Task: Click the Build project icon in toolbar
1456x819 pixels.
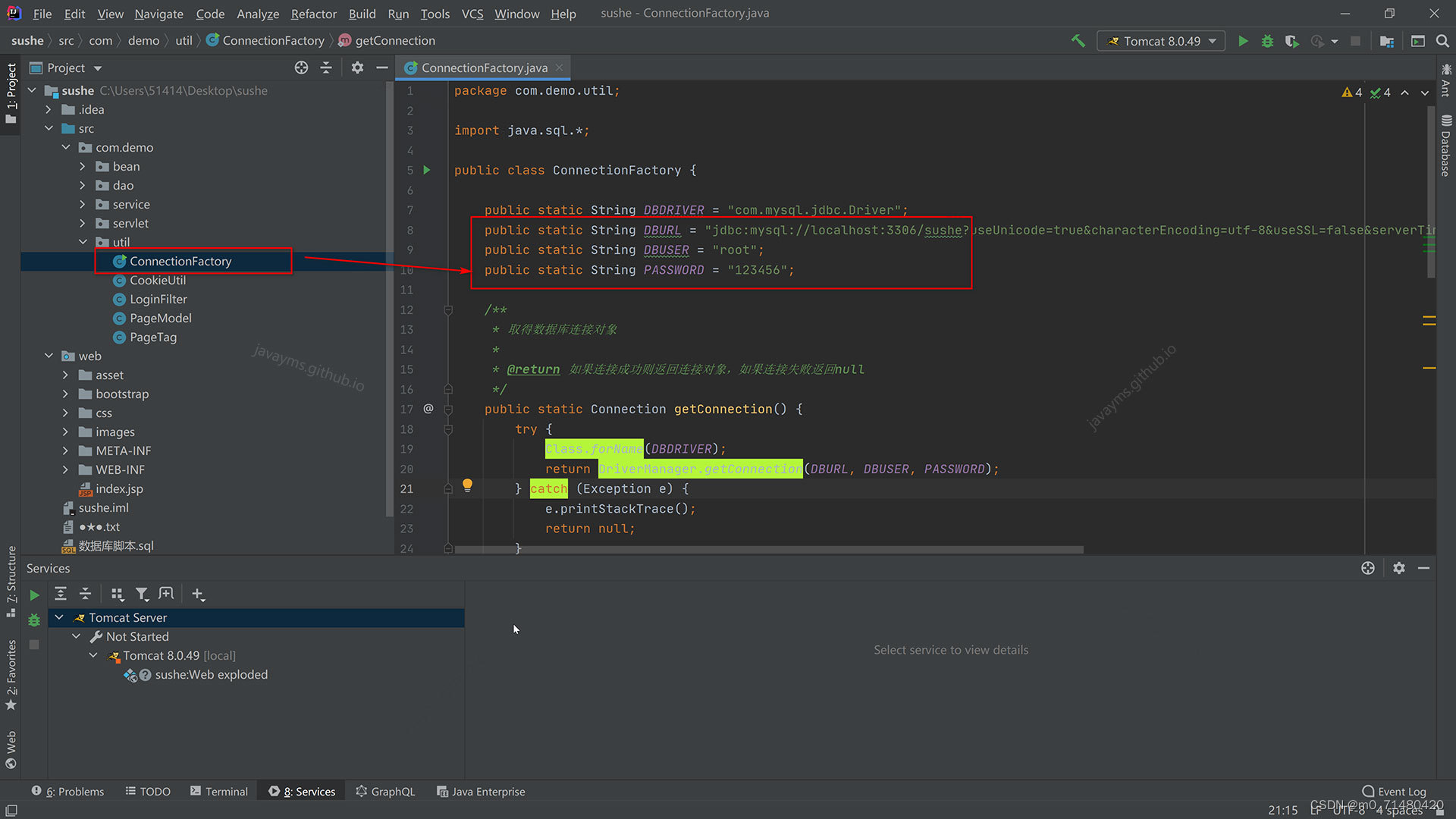Action: (1078, 41)
